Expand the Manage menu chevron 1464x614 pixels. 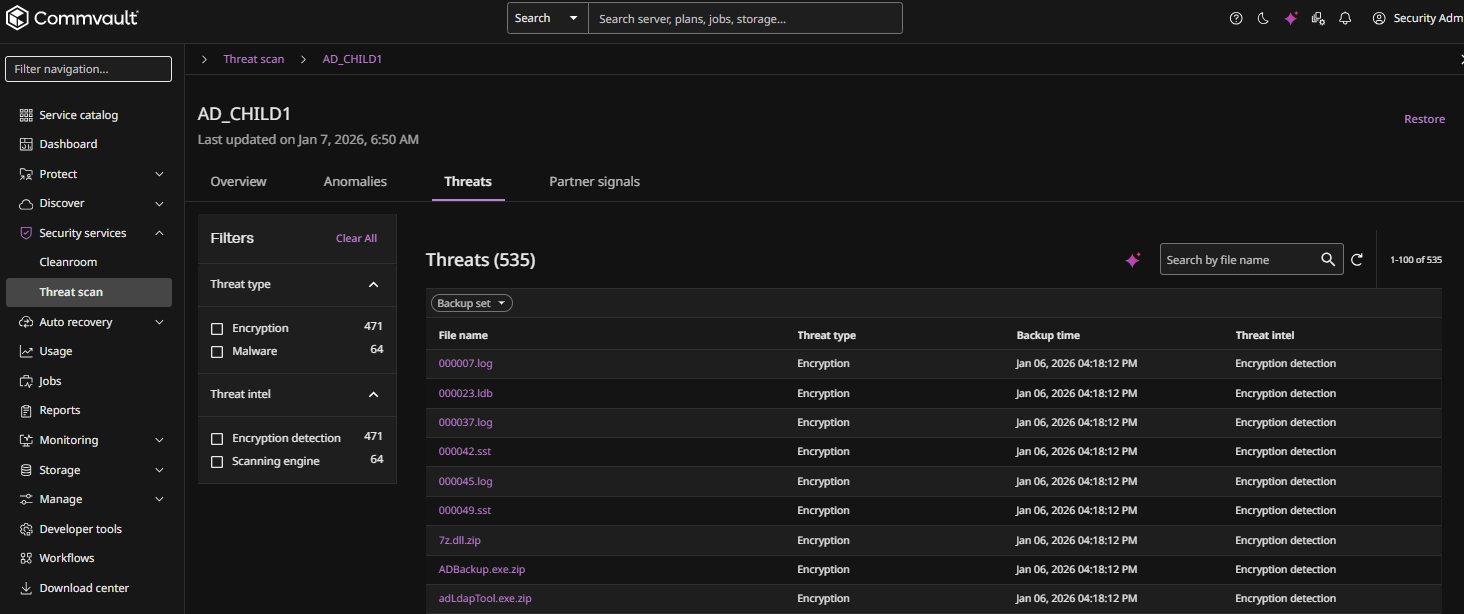(159, 499)
